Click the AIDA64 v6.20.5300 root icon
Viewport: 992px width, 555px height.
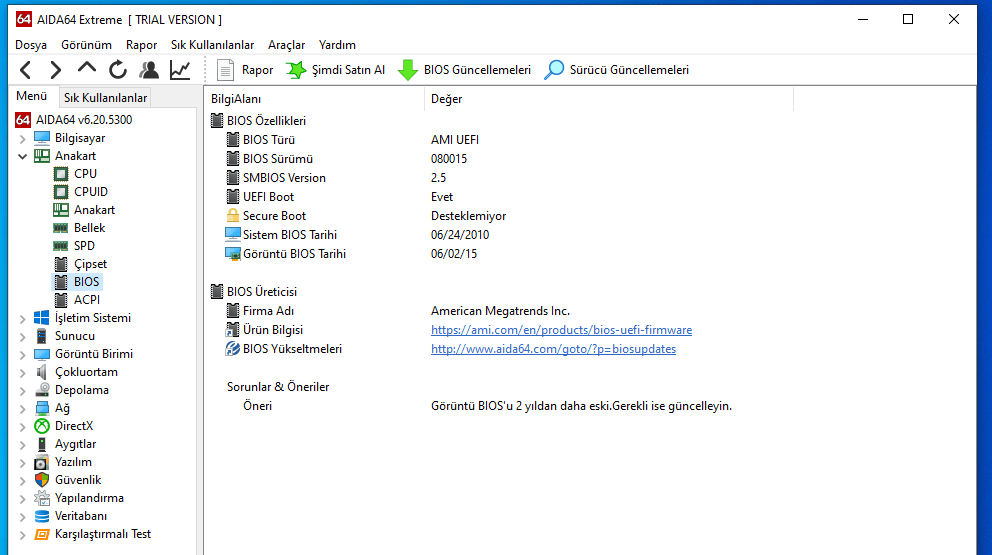coord(23,120)
